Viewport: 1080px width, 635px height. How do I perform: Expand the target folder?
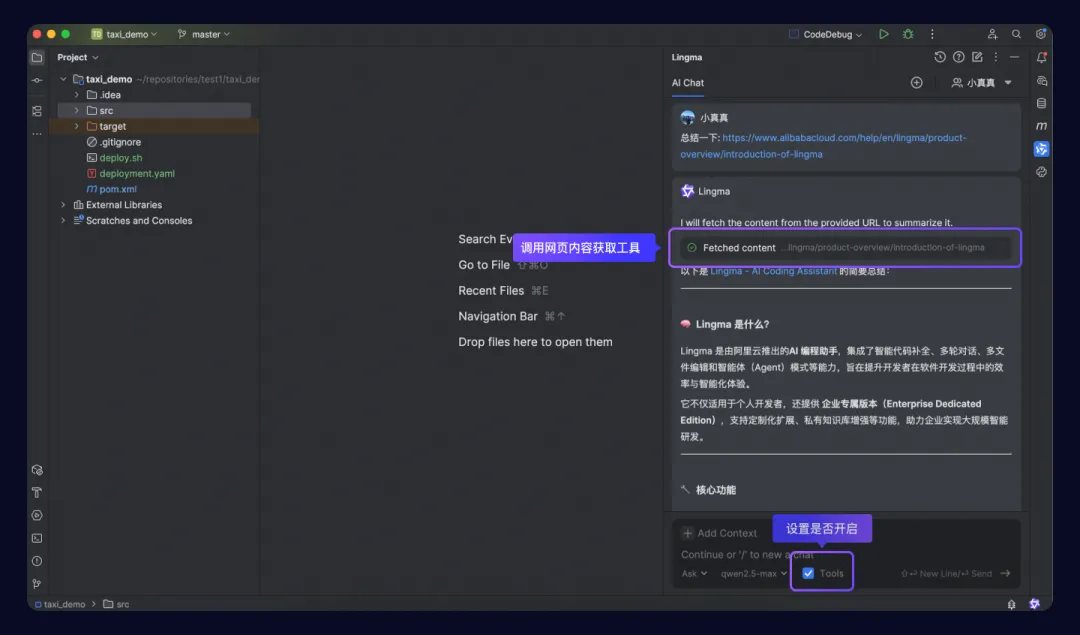[76, 126]
